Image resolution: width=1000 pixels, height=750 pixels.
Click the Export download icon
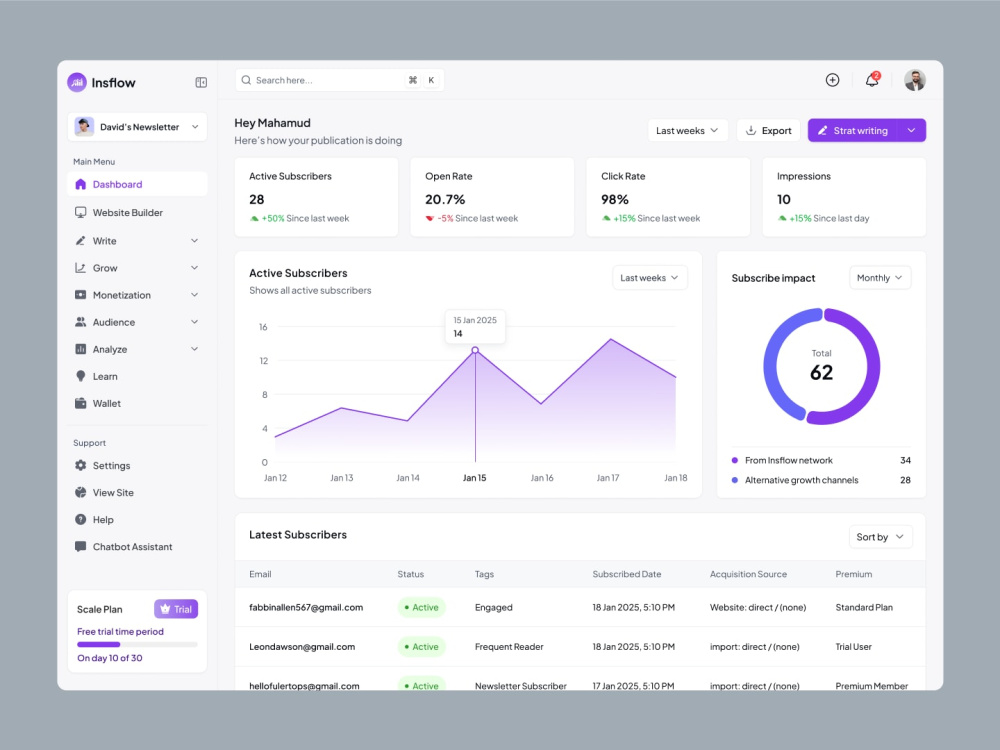[x=751, y=130]
